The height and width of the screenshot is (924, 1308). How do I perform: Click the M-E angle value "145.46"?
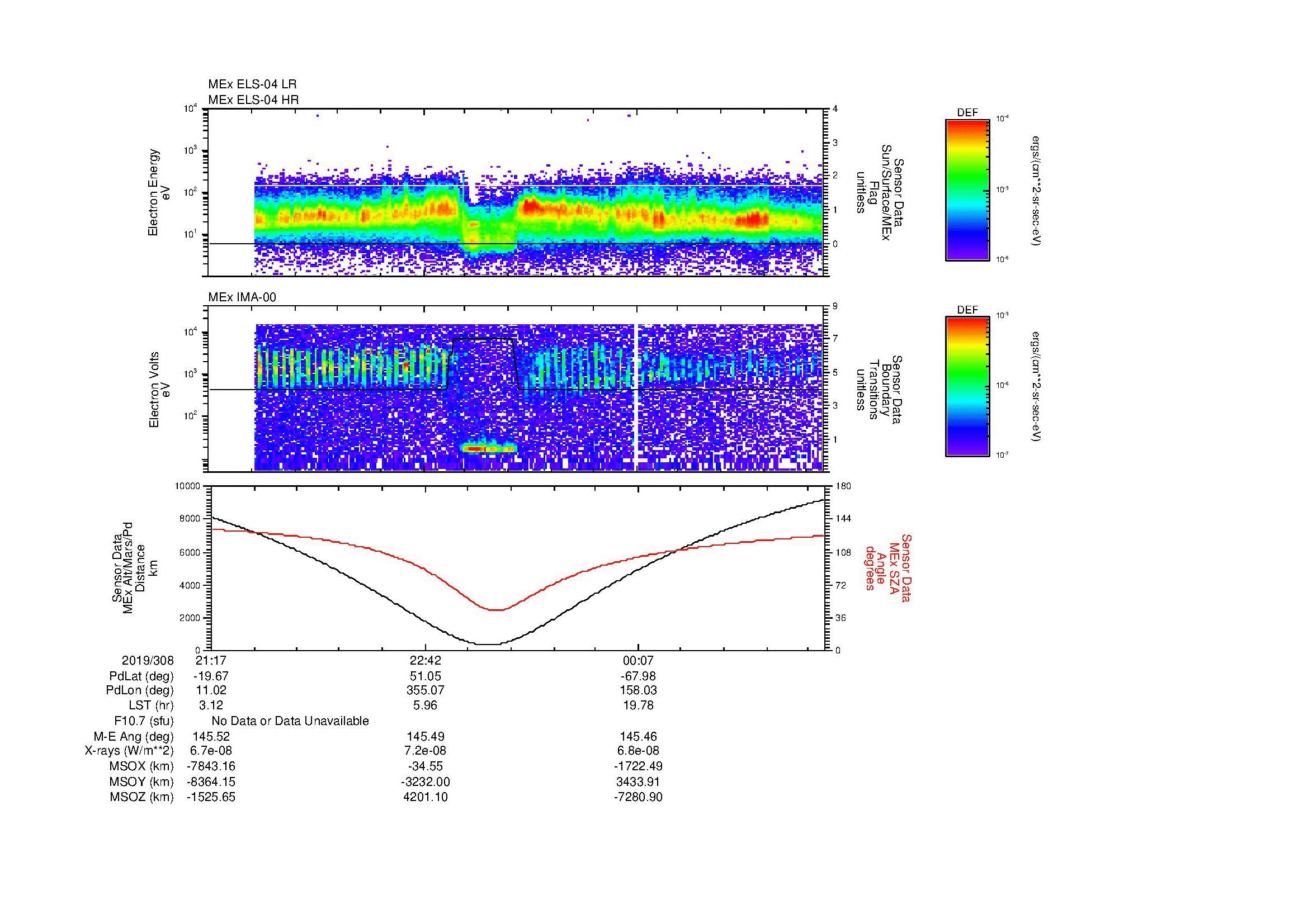coord(638,737)
